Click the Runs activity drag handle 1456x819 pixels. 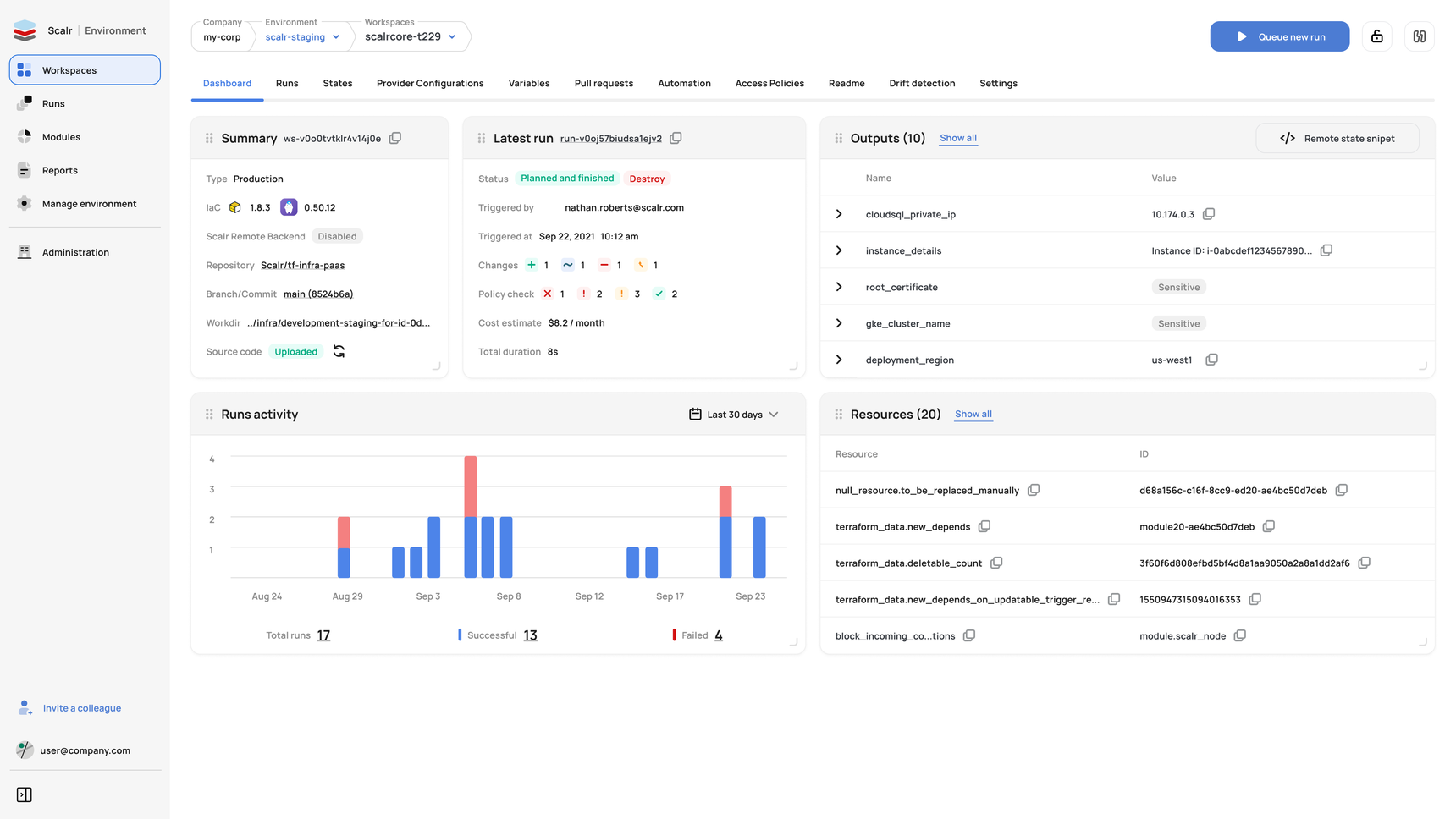click(209, 415)
